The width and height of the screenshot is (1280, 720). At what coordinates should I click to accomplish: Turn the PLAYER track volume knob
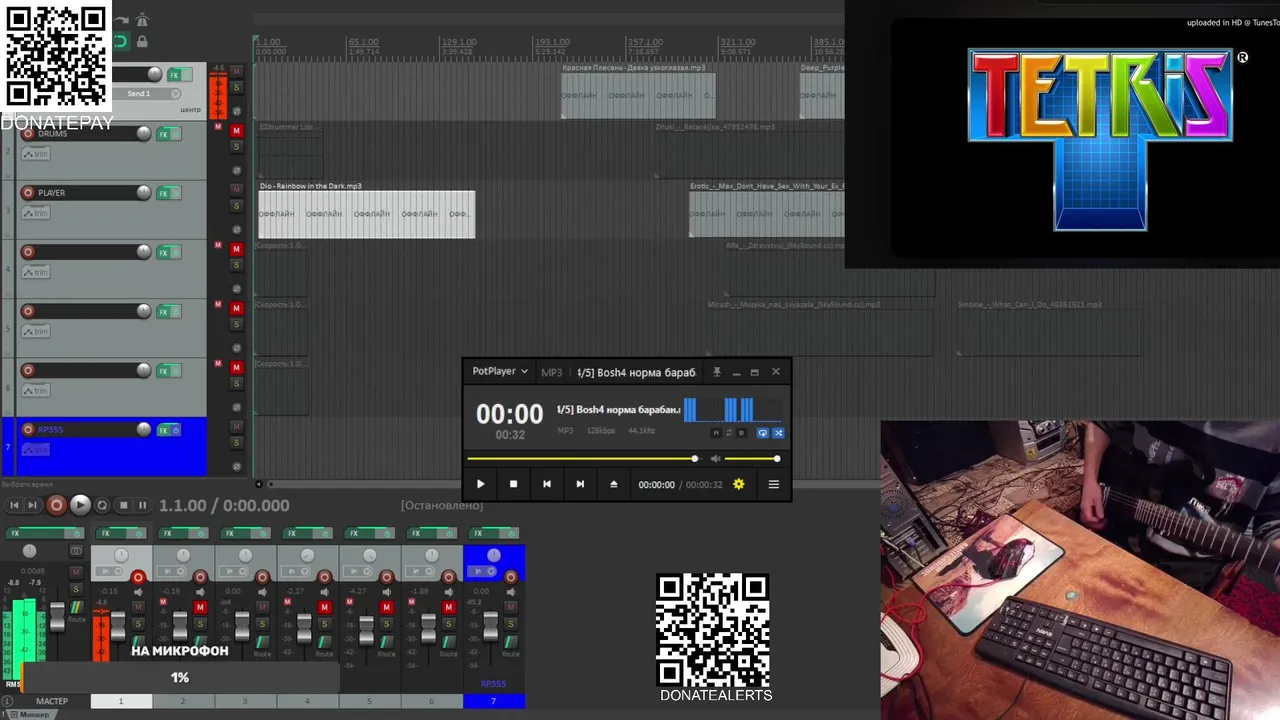coord(144,192)
